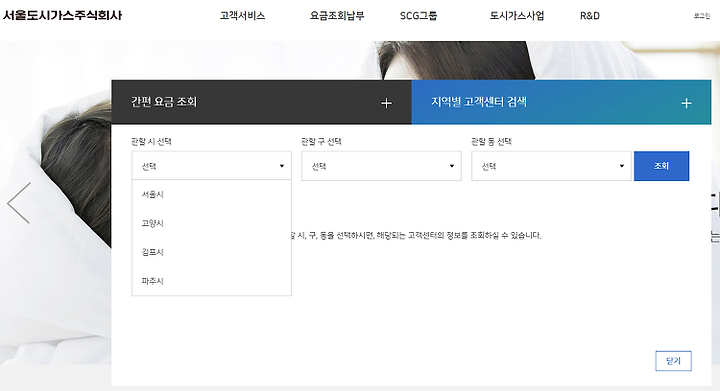Collapse the 관할 시 선택 dropdown

[211, 166]
